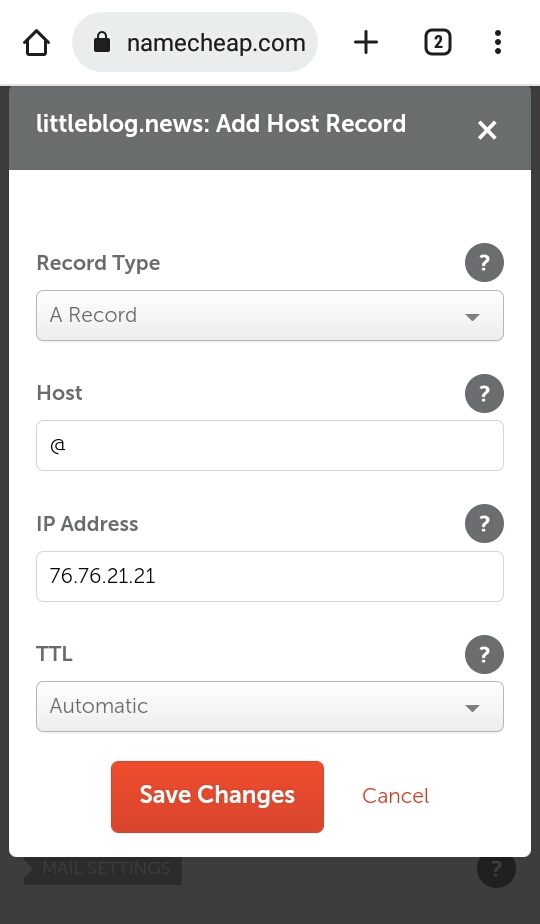The height and width of the screenshot is (924, 540).
Task: Click the Record Type help icon
Action: coord(484,262)
